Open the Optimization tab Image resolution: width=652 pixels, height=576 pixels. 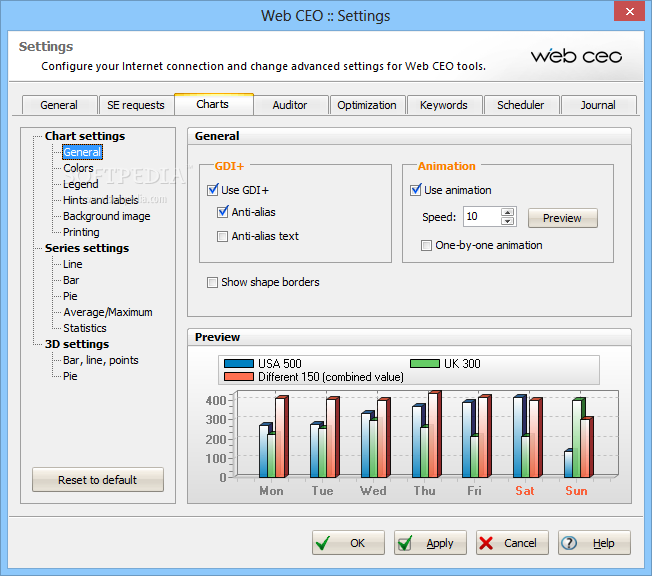point(367,105)
